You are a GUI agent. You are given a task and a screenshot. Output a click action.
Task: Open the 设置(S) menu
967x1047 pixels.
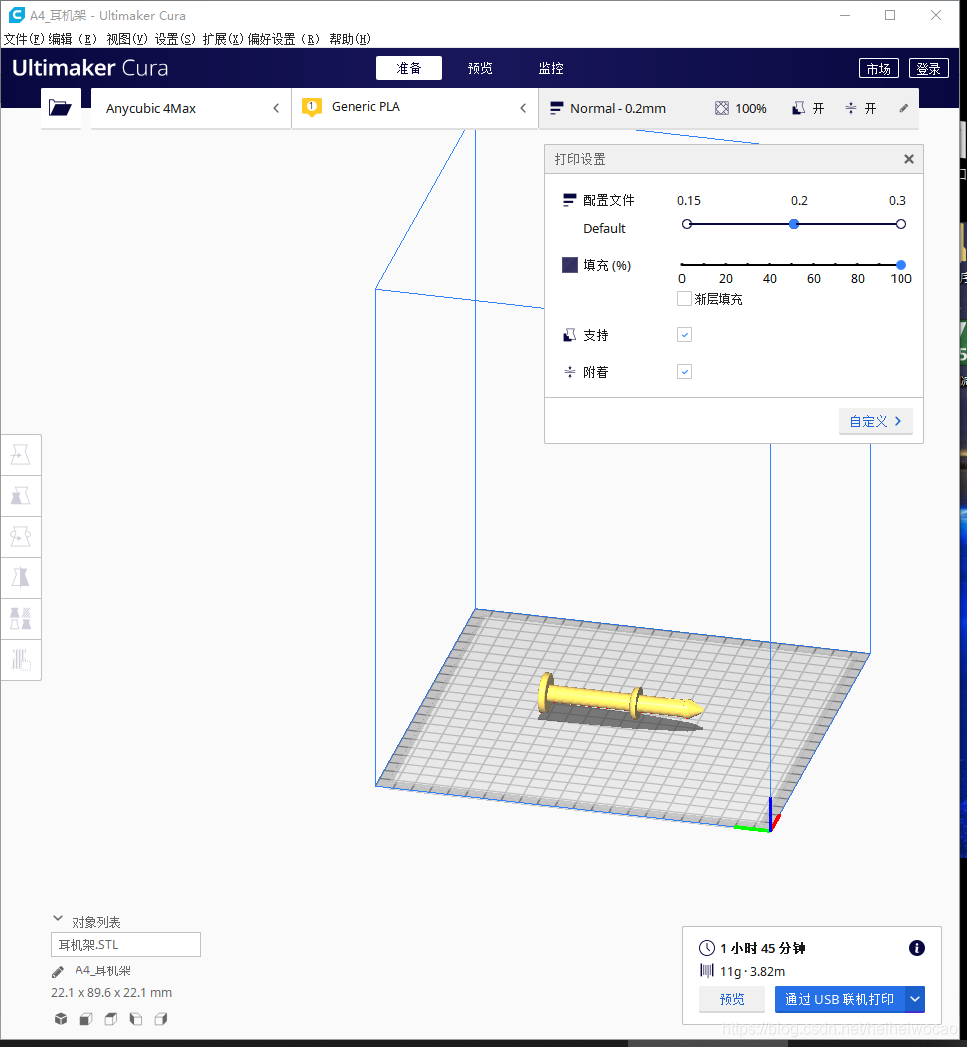(x=175, y=39)
